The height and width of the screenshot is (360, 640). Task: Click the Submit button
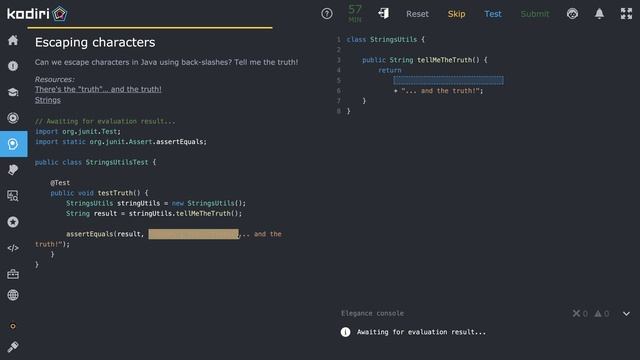pos(535,14)
